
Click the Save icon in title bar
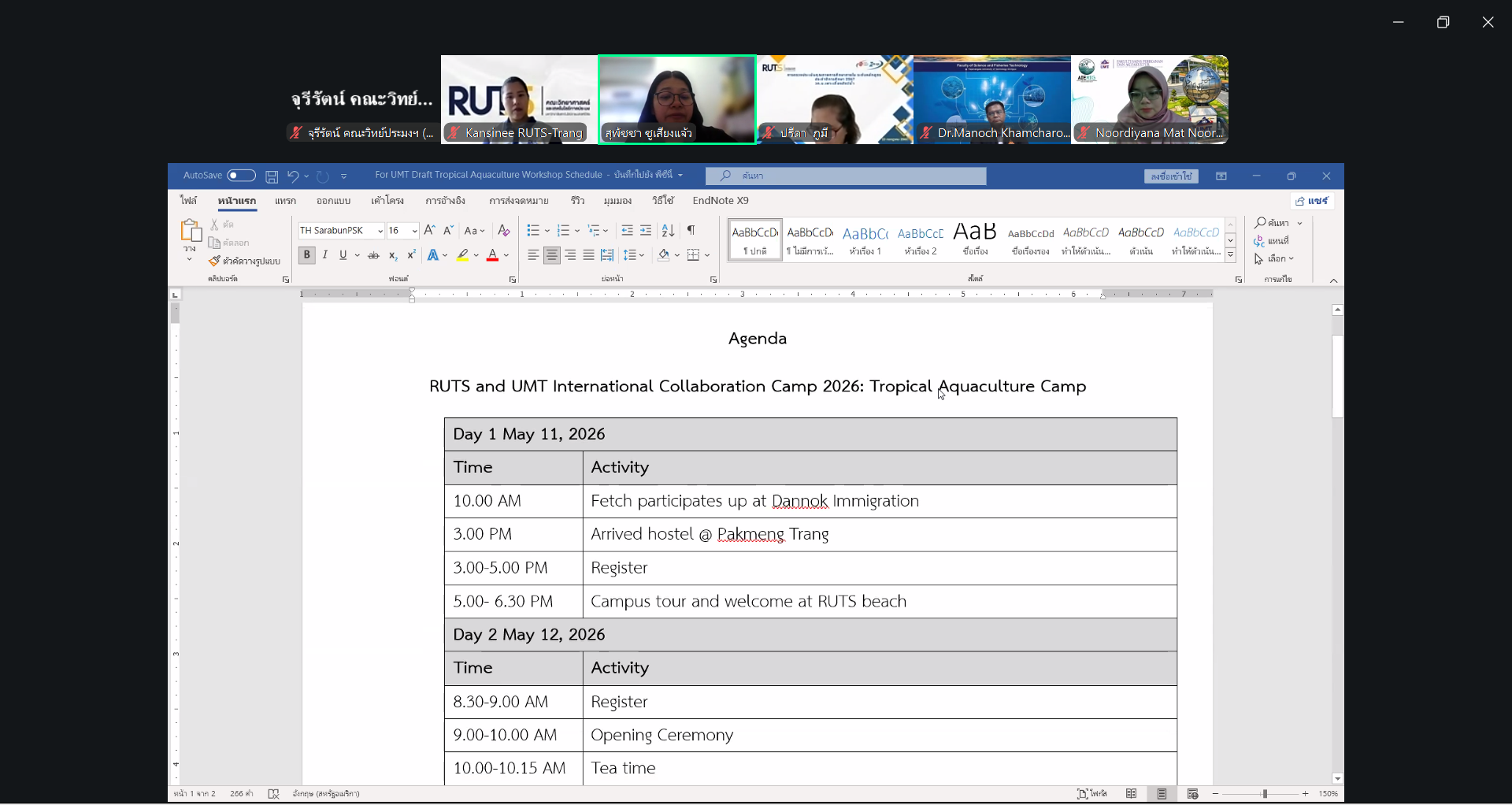(x=272, y=176)
